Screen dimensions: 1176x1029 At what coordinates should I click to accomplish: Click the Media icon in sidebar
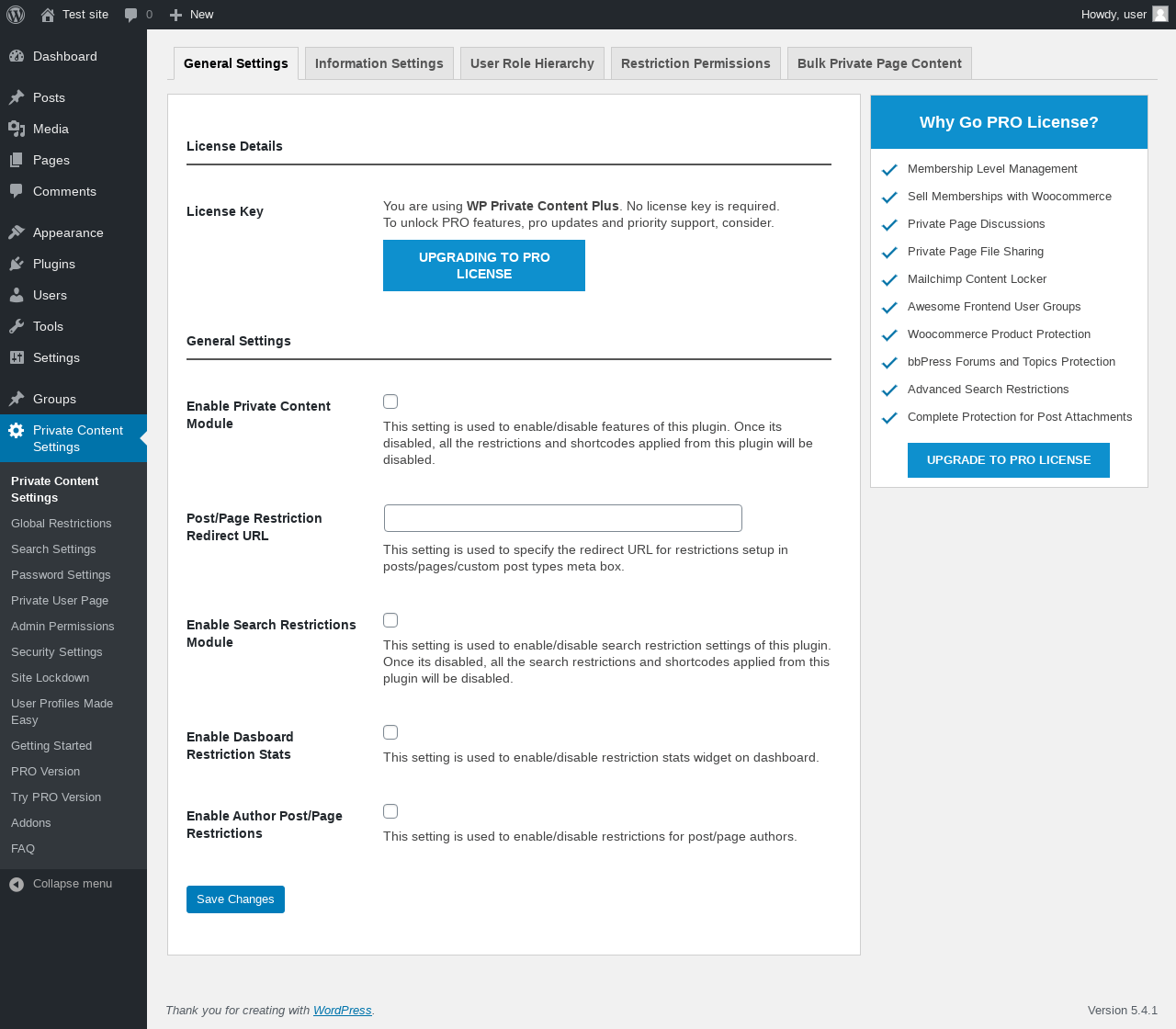(17, 129)
